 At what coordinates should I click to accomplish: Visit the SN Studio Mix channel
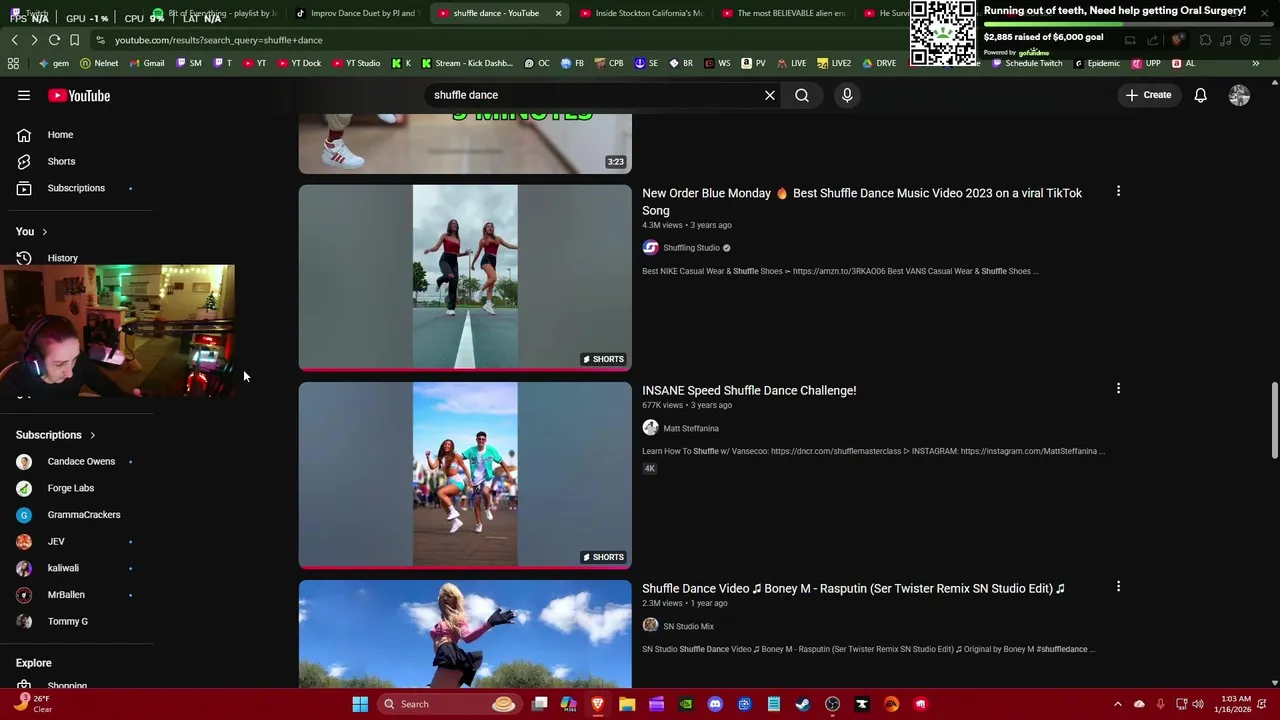point(688,626)
